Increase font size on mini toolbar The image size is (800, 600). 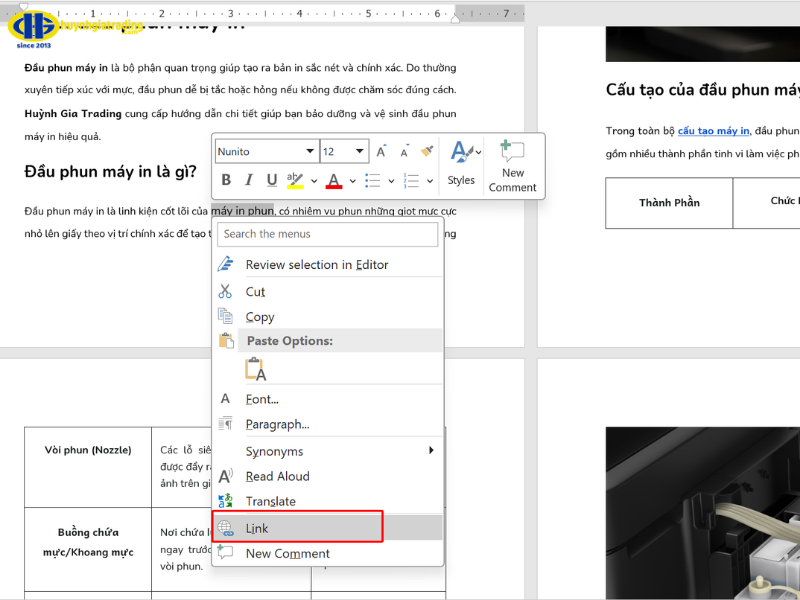pos(380,150)
